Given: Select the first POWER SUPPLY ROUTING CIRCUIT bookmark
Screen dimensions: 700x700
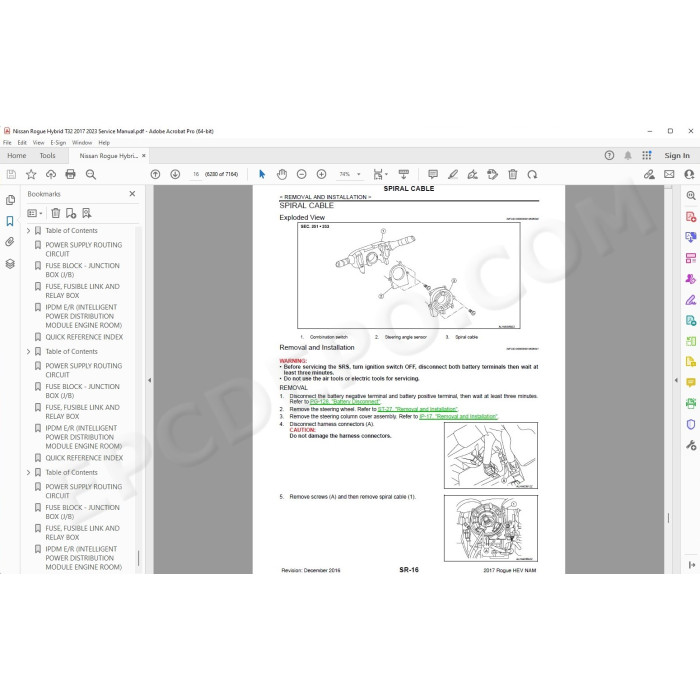Looking at the screenshot, I should (83, 249).
